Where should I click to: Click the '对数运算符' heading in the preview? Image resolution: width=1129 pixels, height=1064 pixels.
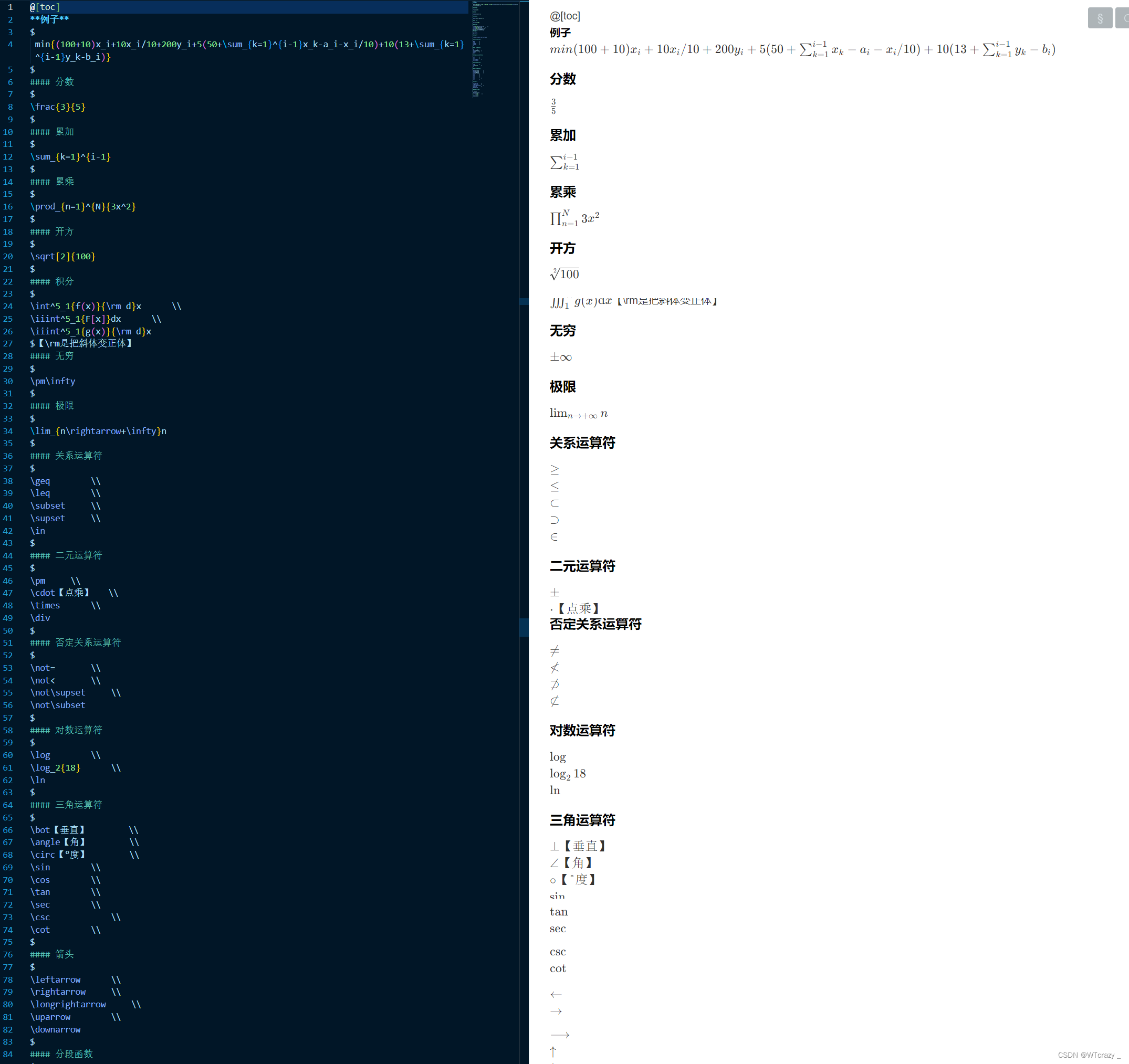583,730
